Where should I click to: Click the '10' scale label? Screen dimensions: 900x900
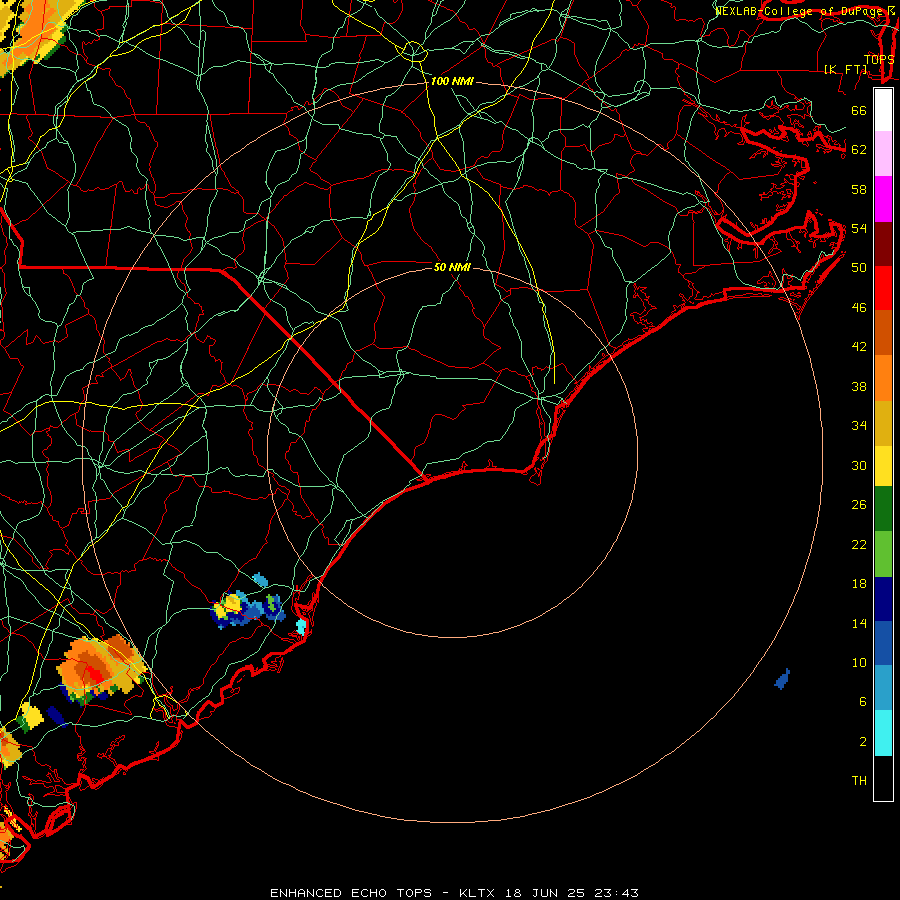[859, 663]
